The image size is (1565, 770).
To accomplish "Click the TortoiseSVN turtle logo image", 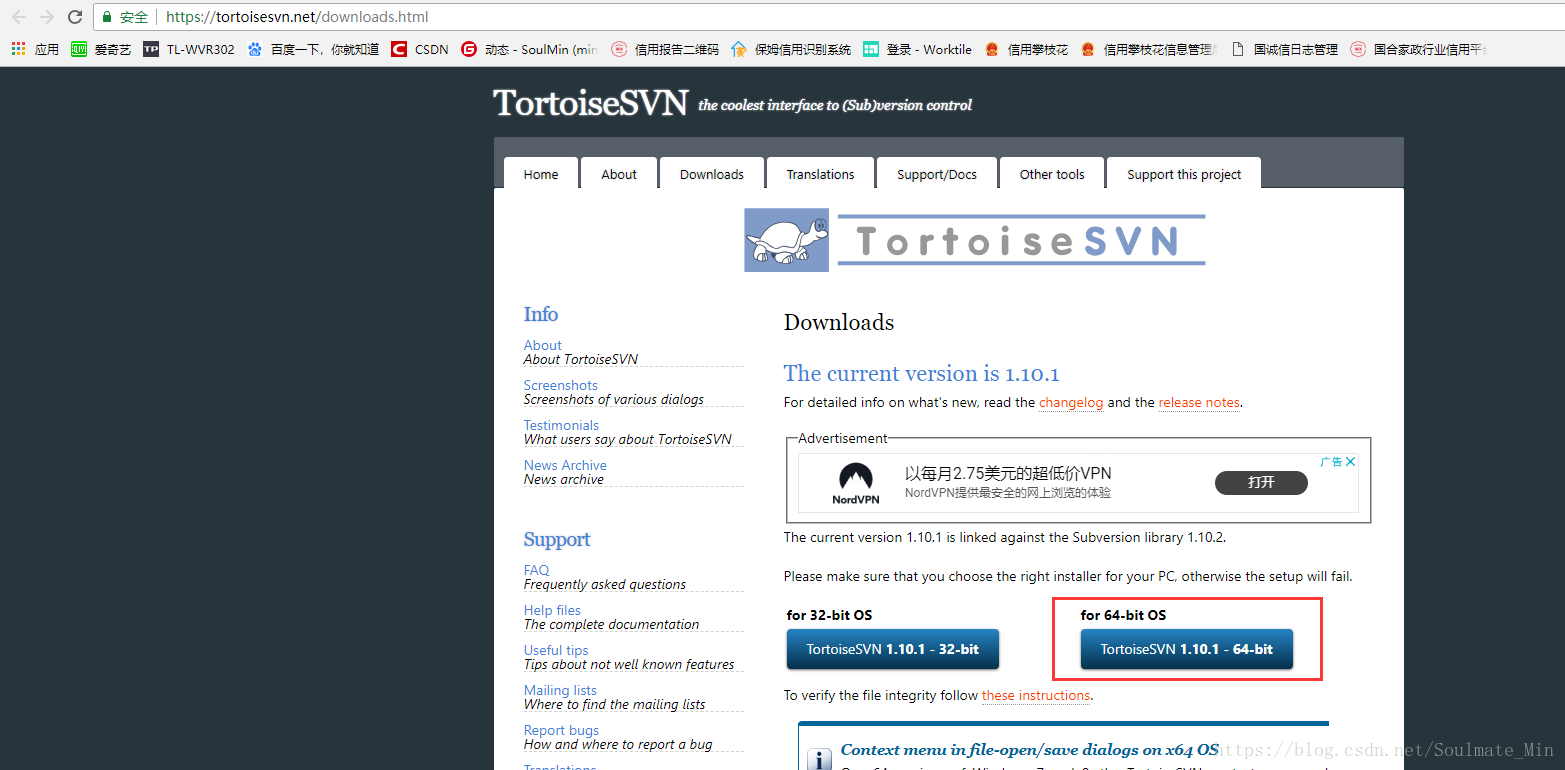I will click(787, 240).
